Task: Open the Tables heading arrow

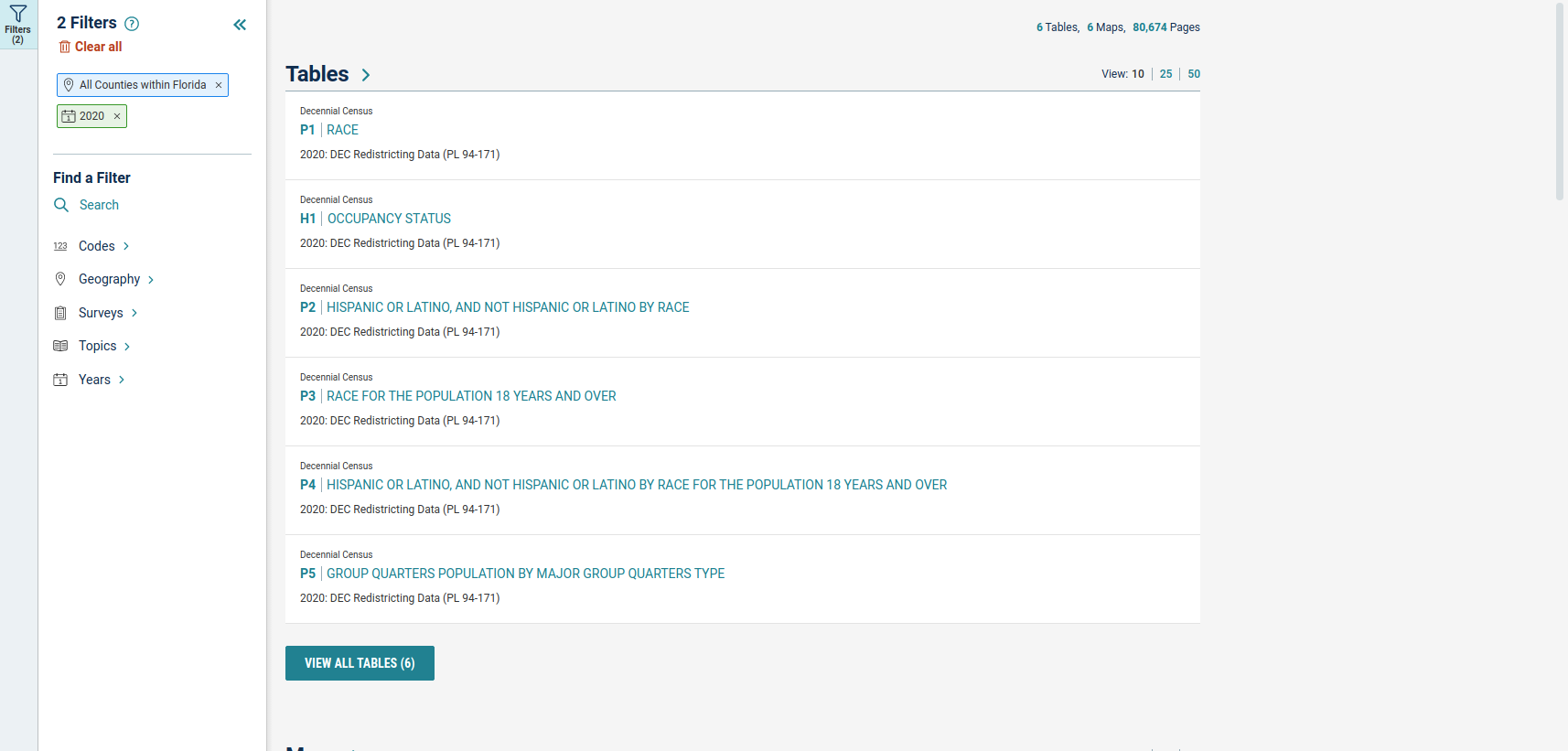Action: click(x=365, y=75)
